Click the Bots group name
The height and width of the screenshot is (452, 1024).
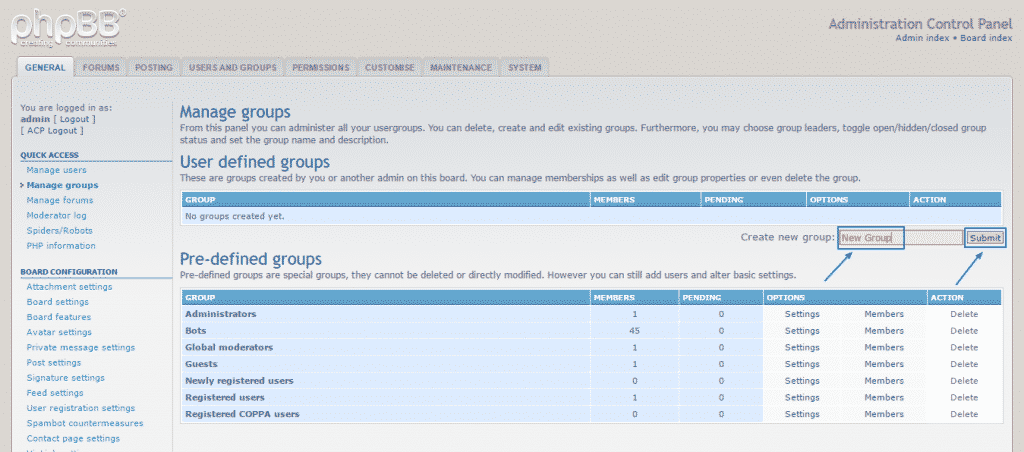tap(195, 331)
